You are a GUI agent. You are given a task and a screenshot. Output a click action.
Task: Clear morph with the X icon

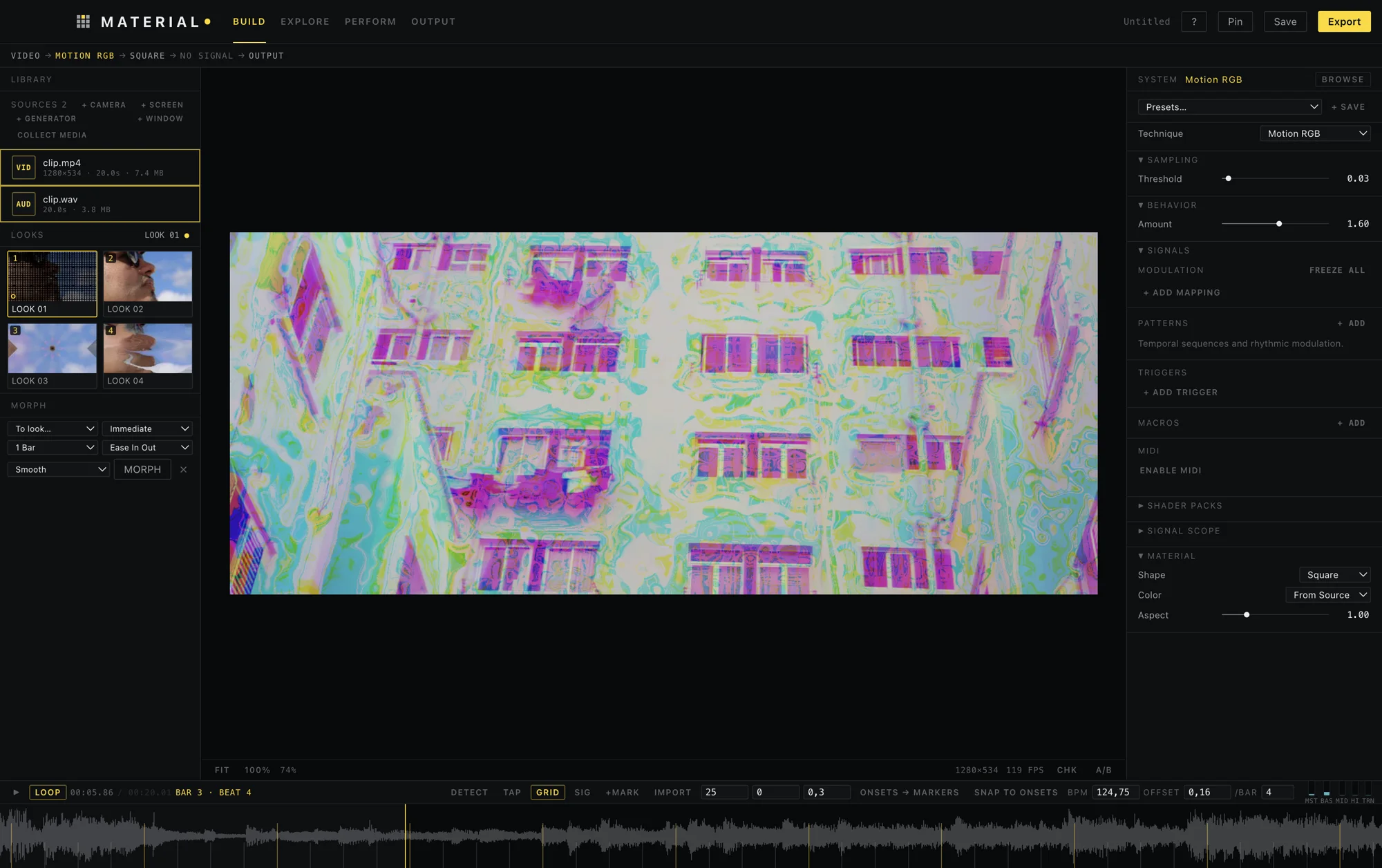click(183, 469)
